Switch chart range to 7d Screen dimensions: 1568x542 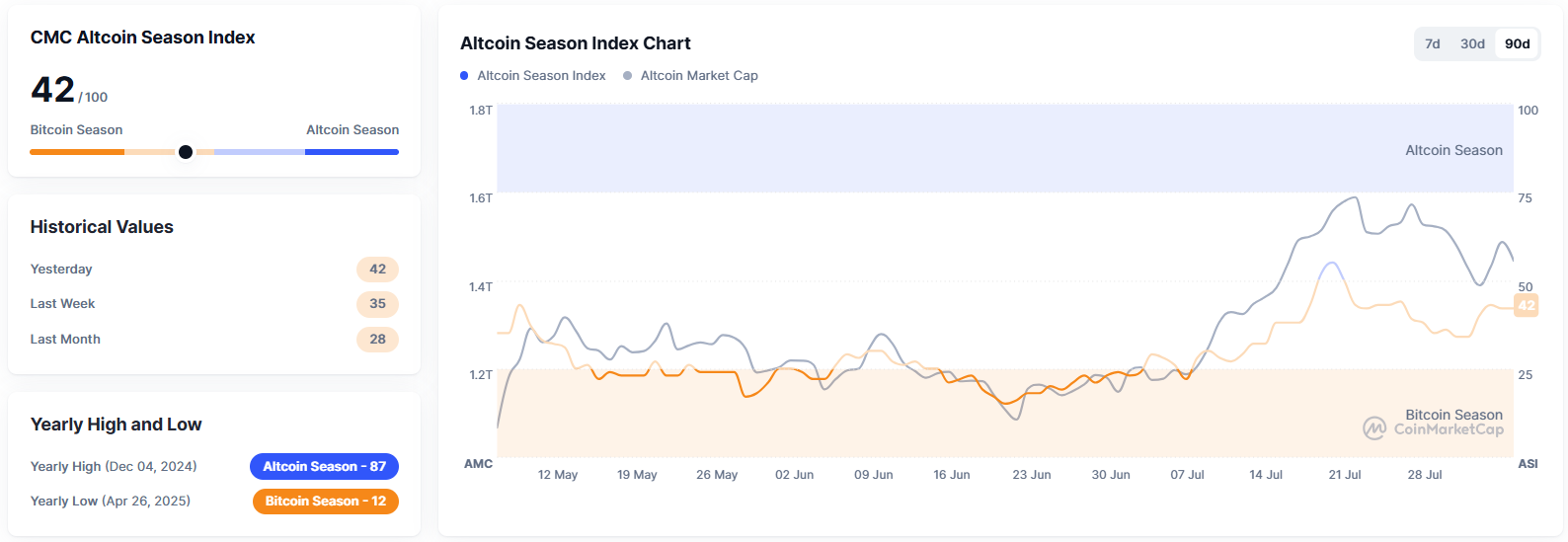click(1433, 44)
